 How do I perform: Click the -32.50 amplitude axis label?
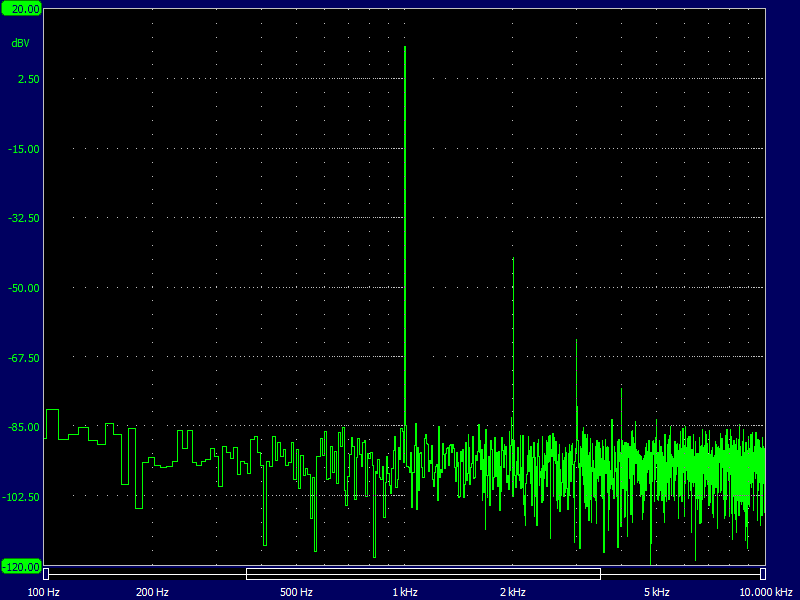tap(24, 218)
